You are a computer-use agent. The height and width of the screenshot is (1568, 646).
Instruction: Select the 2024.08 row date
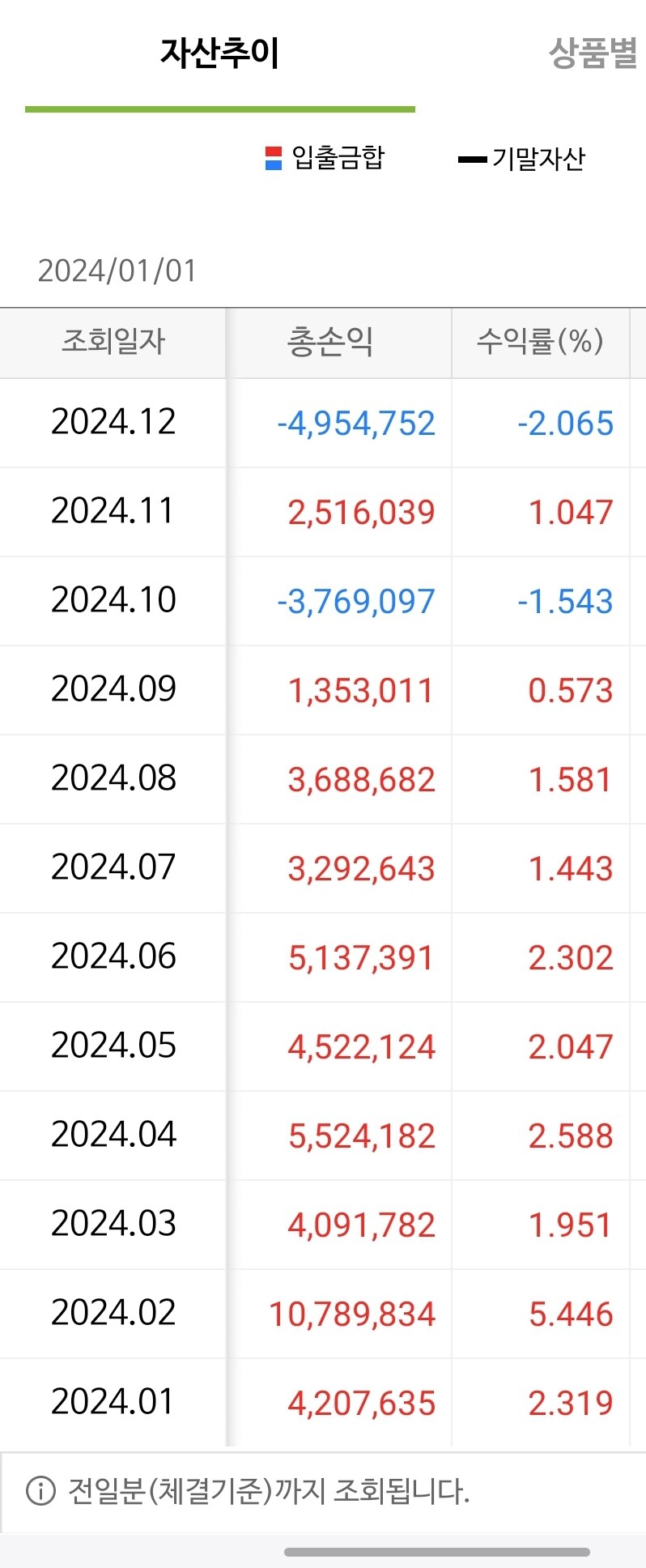[x=113, y=778]
